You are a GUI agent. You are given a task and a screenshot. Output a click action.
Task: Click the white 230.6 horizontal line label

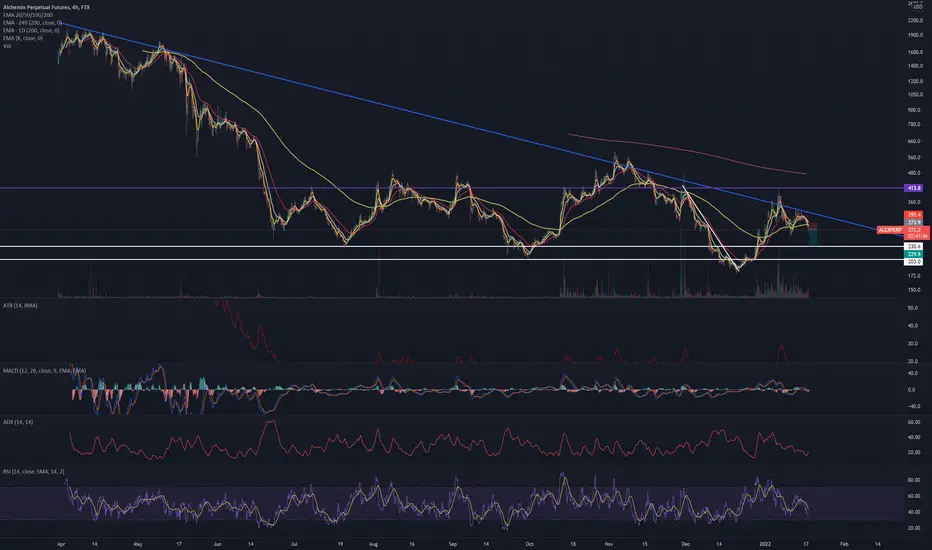(x=914, y=246)
